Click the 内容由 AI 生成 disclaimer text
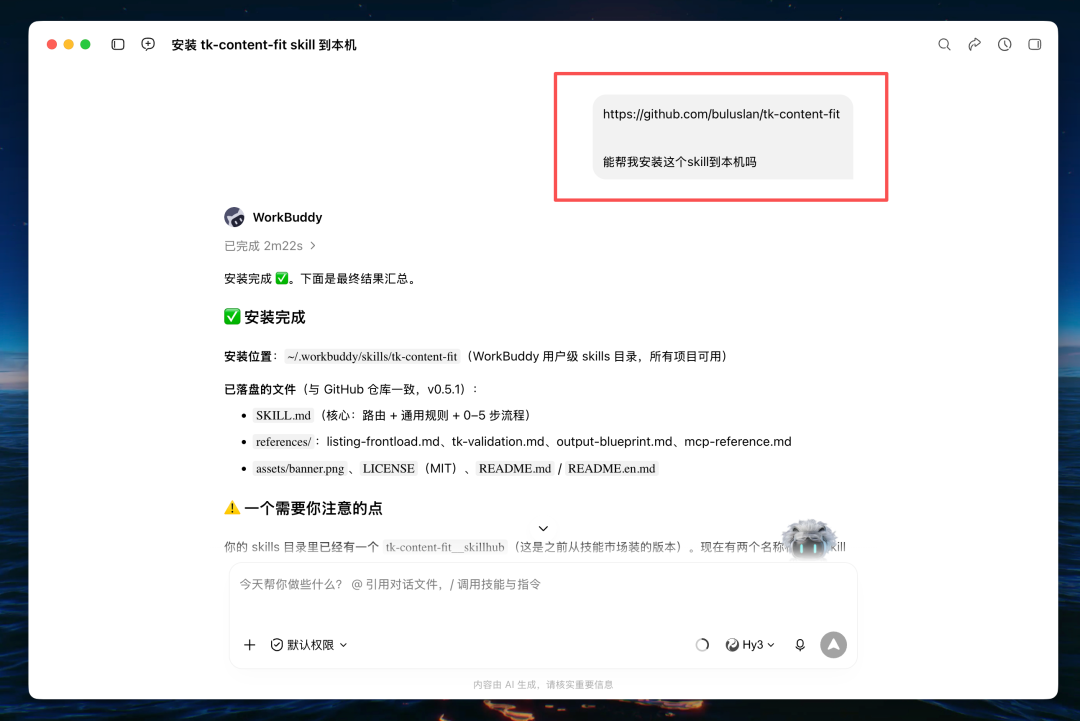The width and height of the screenshot is (1080, 721). (x=543, y=685)
